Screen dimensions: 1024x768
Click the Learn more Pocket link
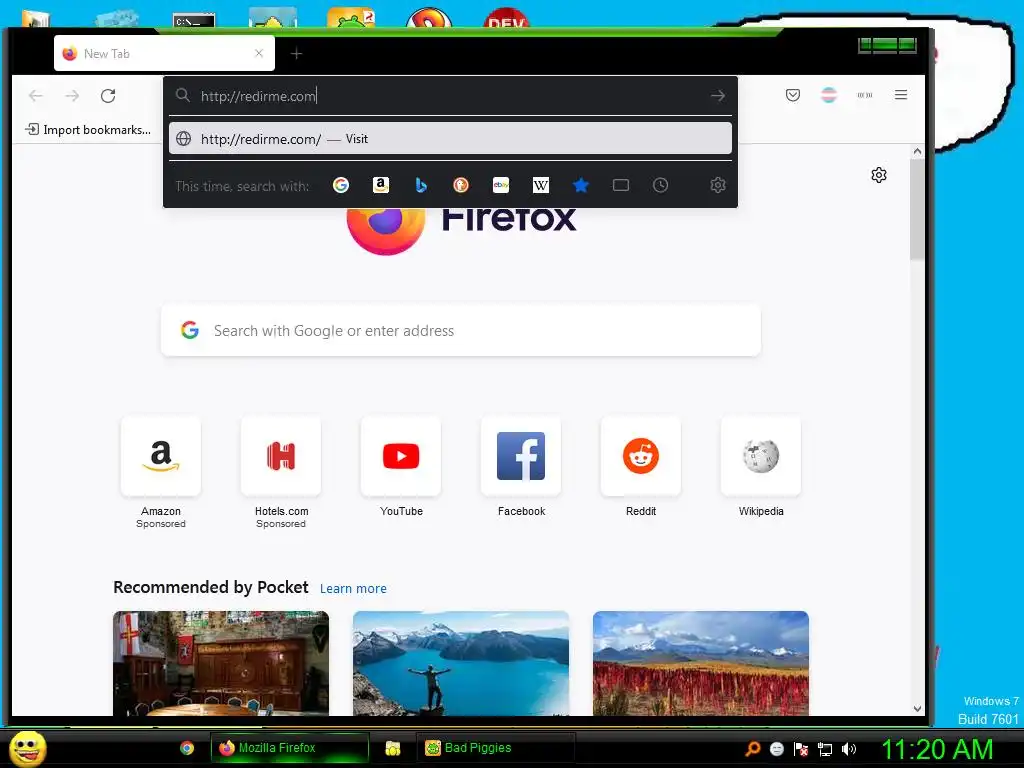click(353, 588)
